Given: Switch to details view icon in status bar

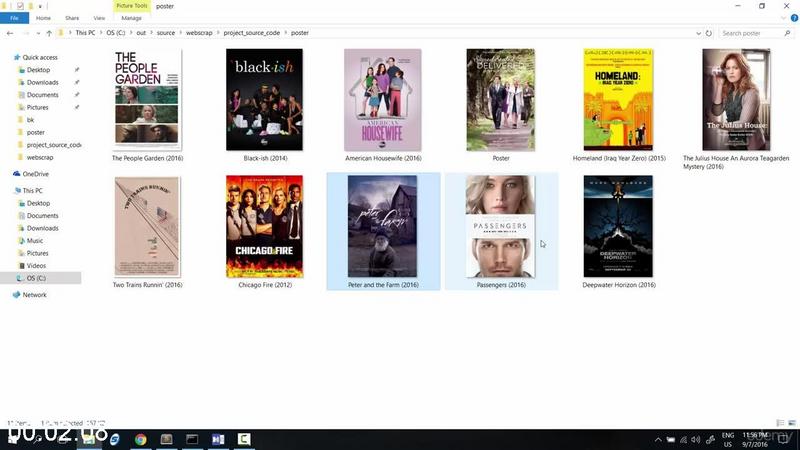Looking at the screenshot, I should pyautogui.click(x=780, y=423).
